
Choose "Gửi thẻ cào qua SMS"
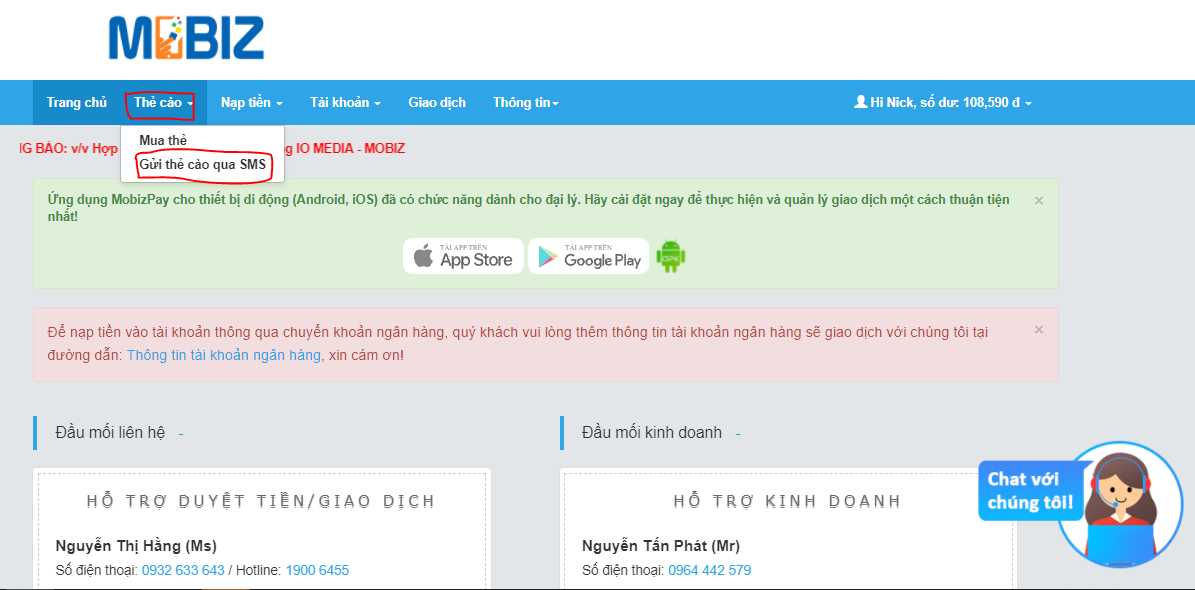pyautogui.click(x=203, y=165)
